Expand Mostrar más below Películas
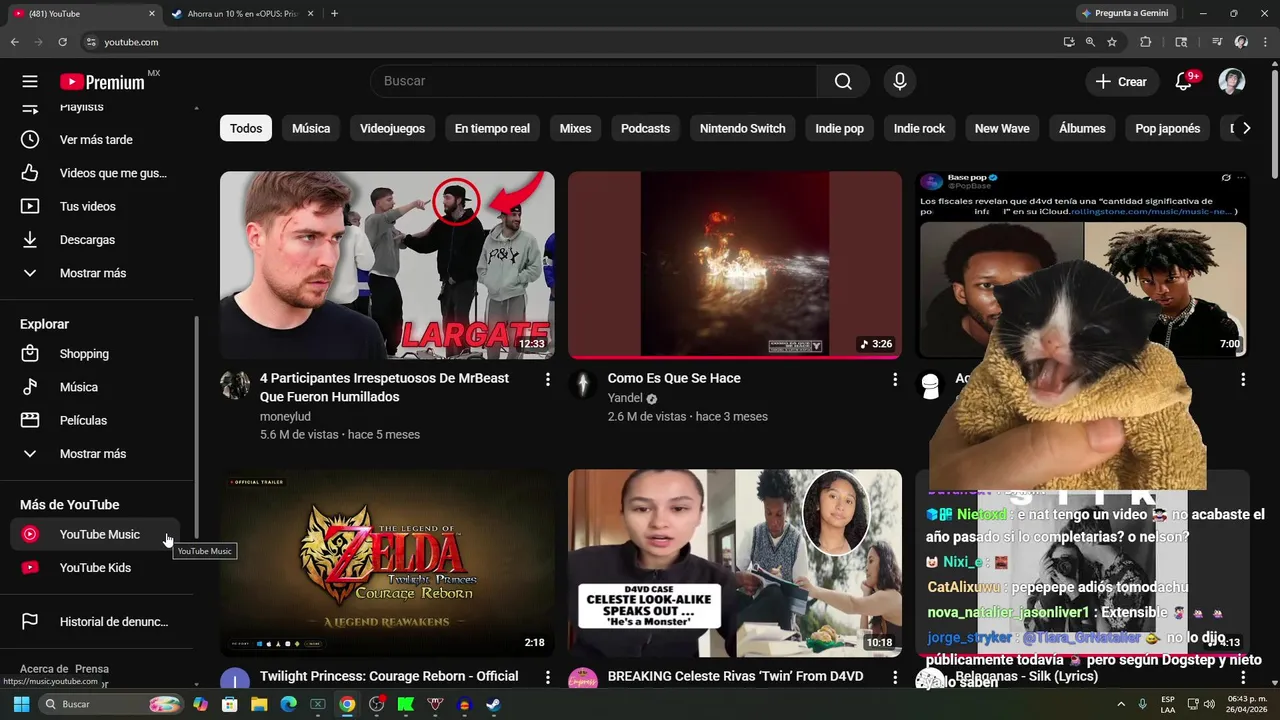Screen dimensions: 1280x720 tap(96, 454)
